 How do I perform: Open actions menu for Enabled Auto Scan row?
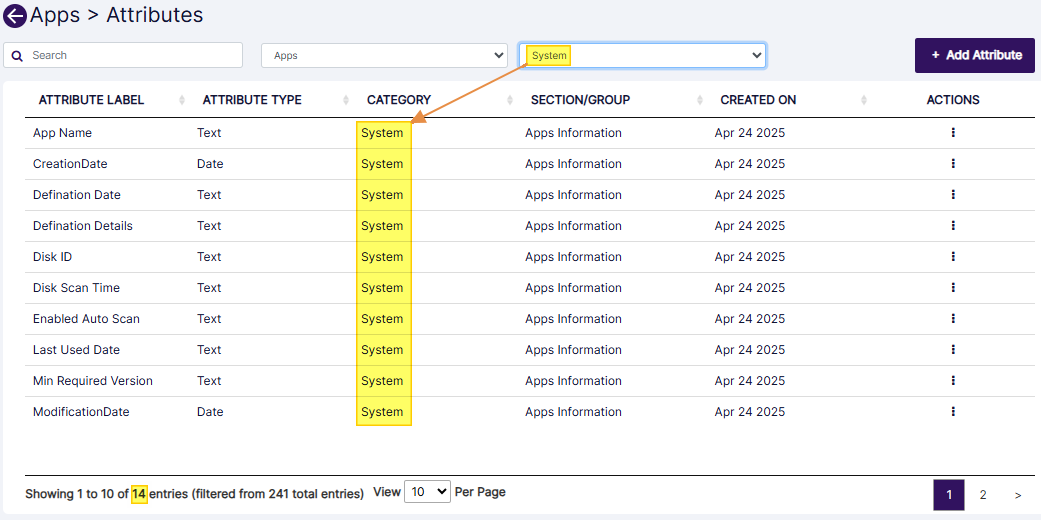pos(953,319)
